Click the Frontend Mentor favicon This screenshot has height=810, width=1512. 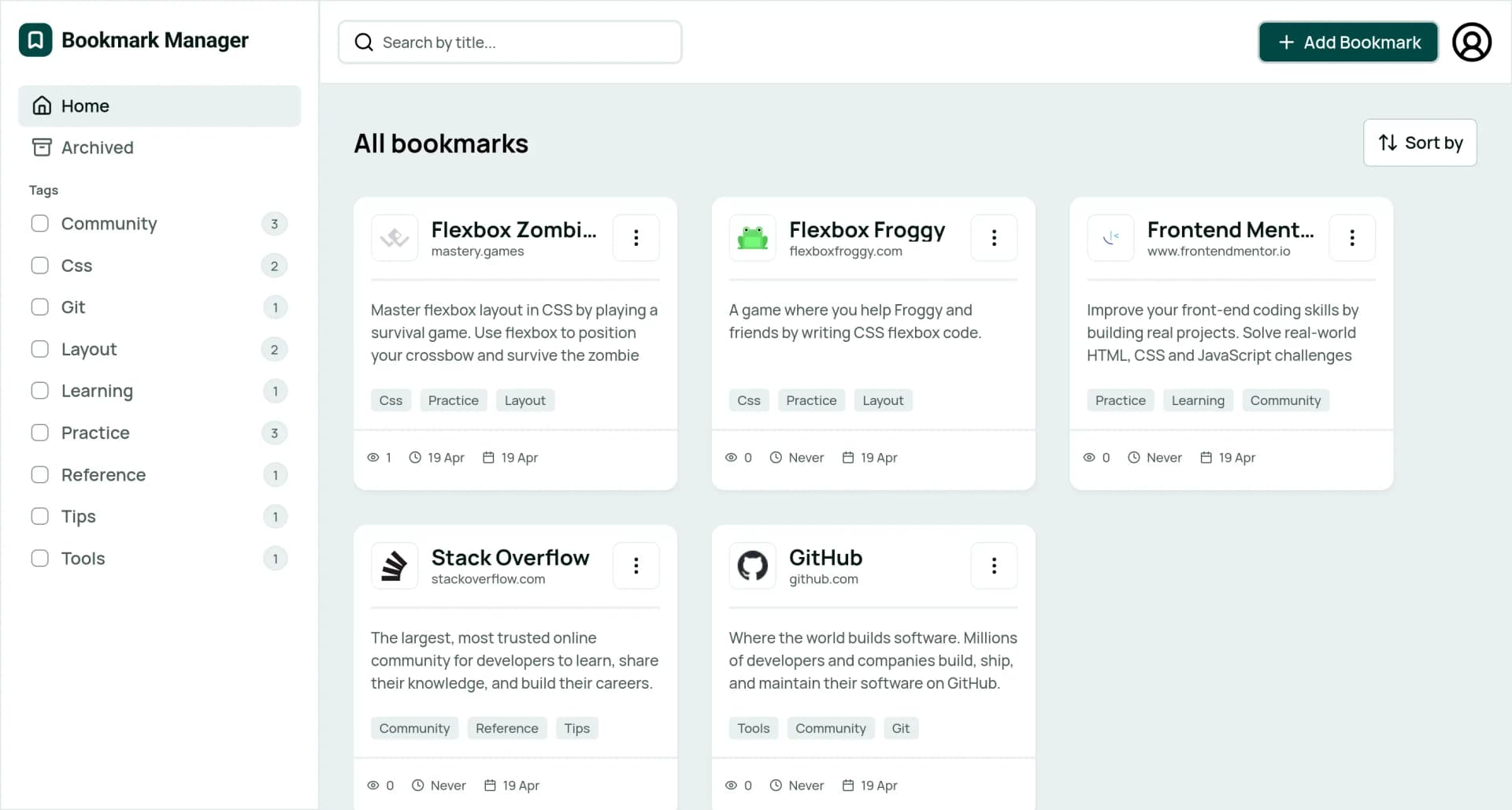coord(1110,238)
